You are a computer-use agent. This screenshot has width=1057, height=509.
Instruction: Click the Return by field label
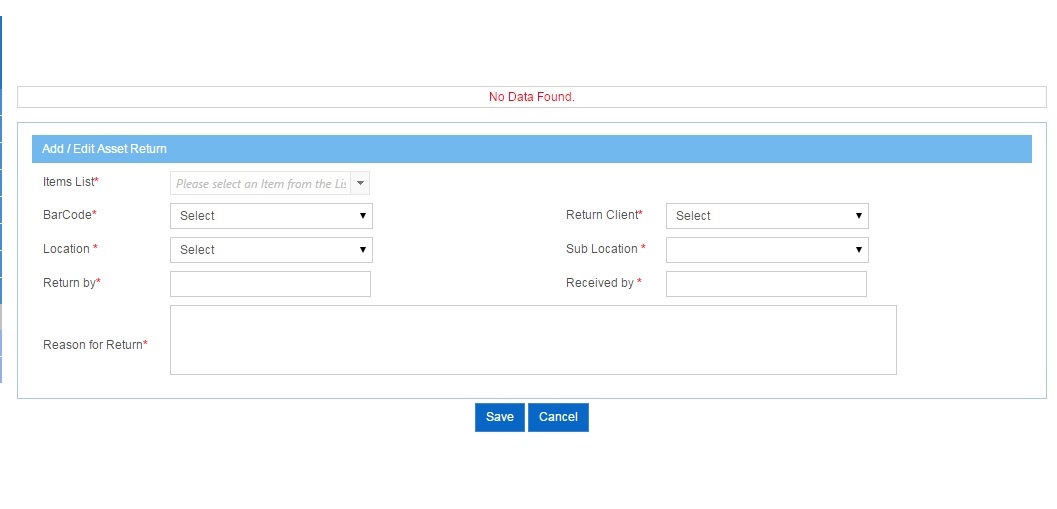71,282
